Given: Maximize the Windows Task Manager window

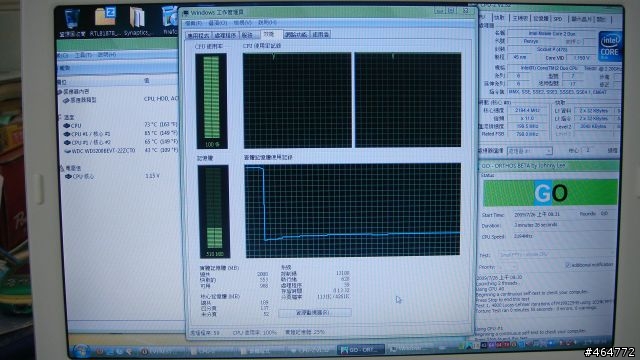Looking at the screenshot, I should (x=452, y=11).
